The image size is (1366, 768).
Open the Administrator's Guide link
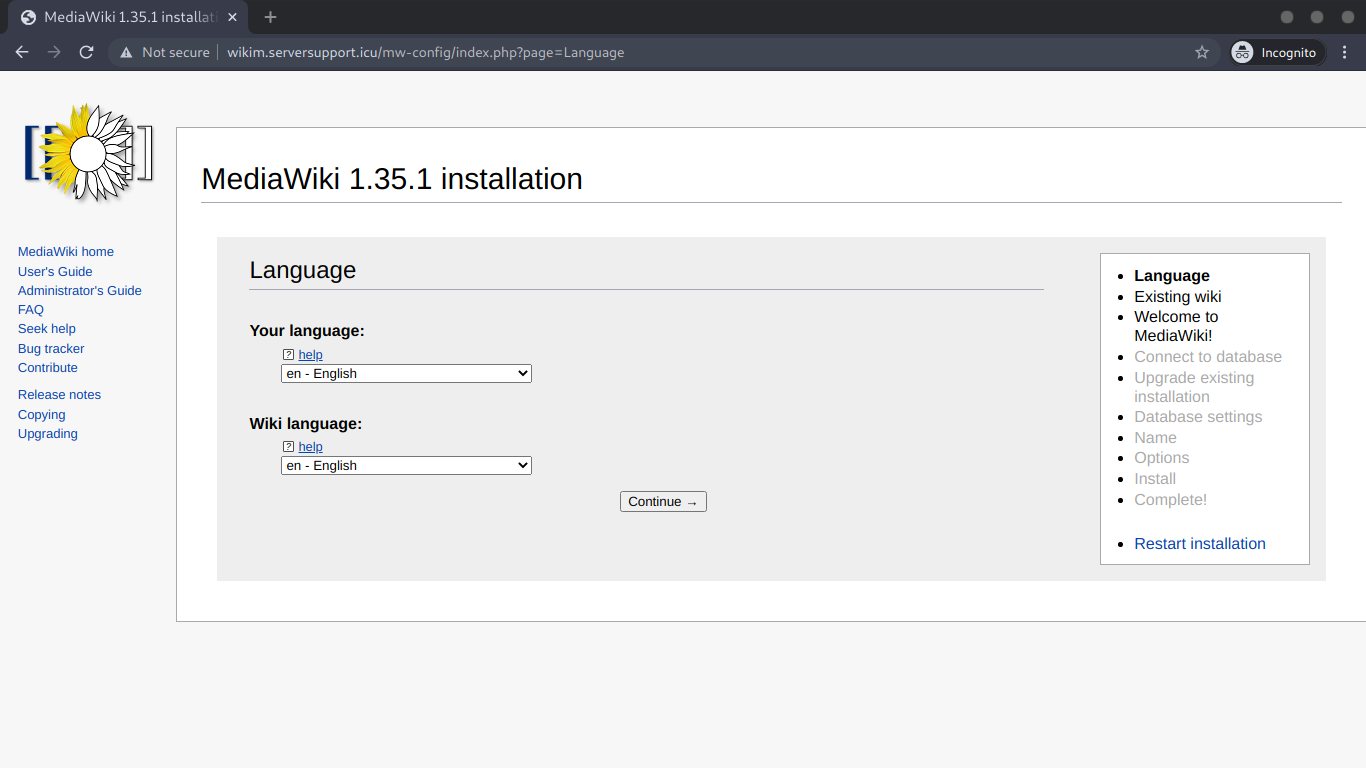point(80,291)
